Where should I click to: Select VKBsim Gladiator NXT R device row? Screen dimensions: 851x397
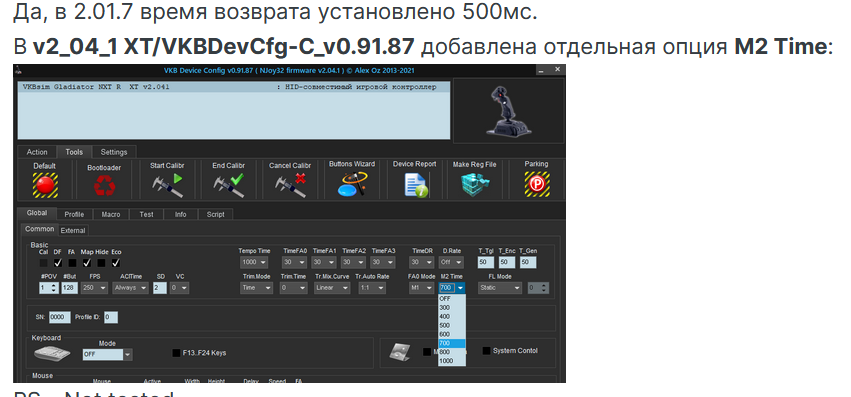[x=234, y=87]
